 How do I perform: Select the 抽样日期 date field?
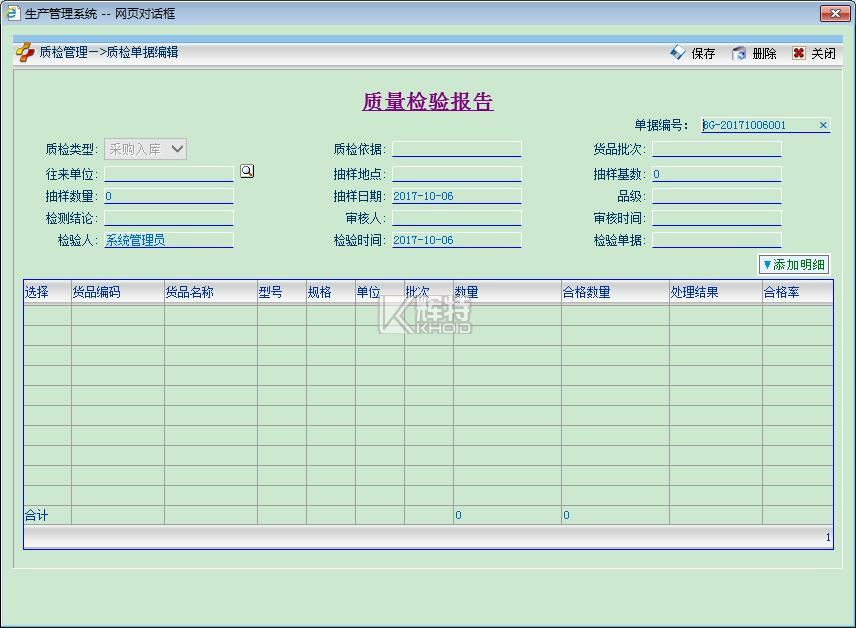click(456, 196)
